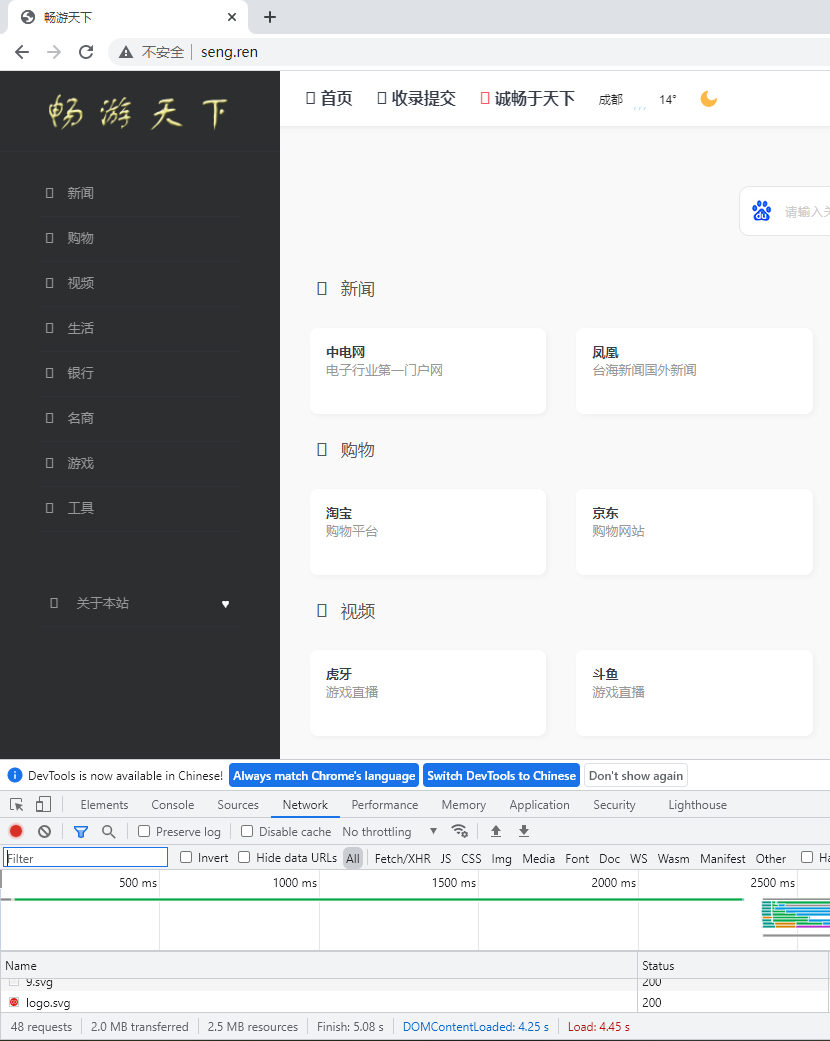Open the network search magnifier icon

108,831
